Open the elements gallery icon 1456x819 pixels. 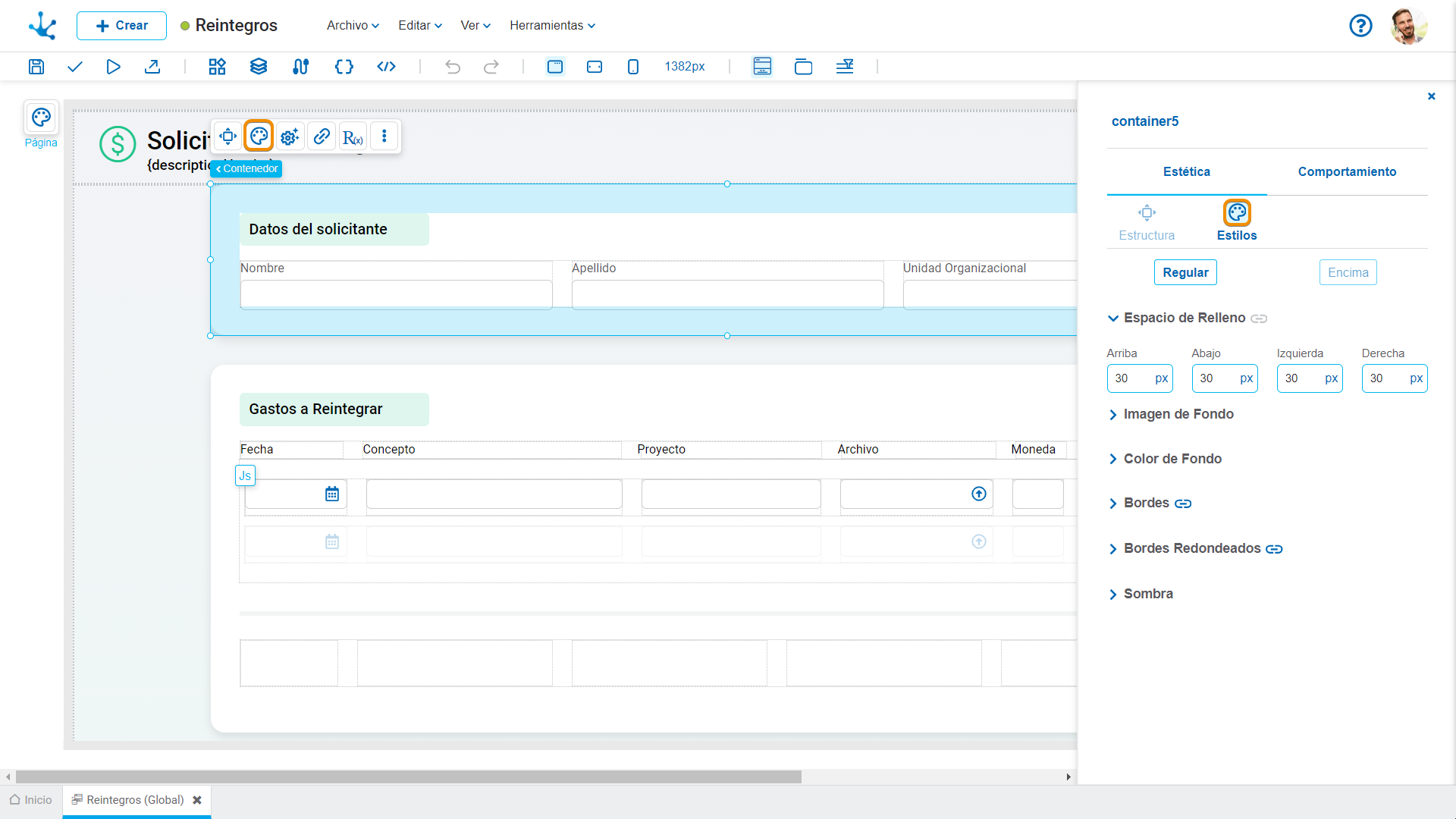coord(218,67)
